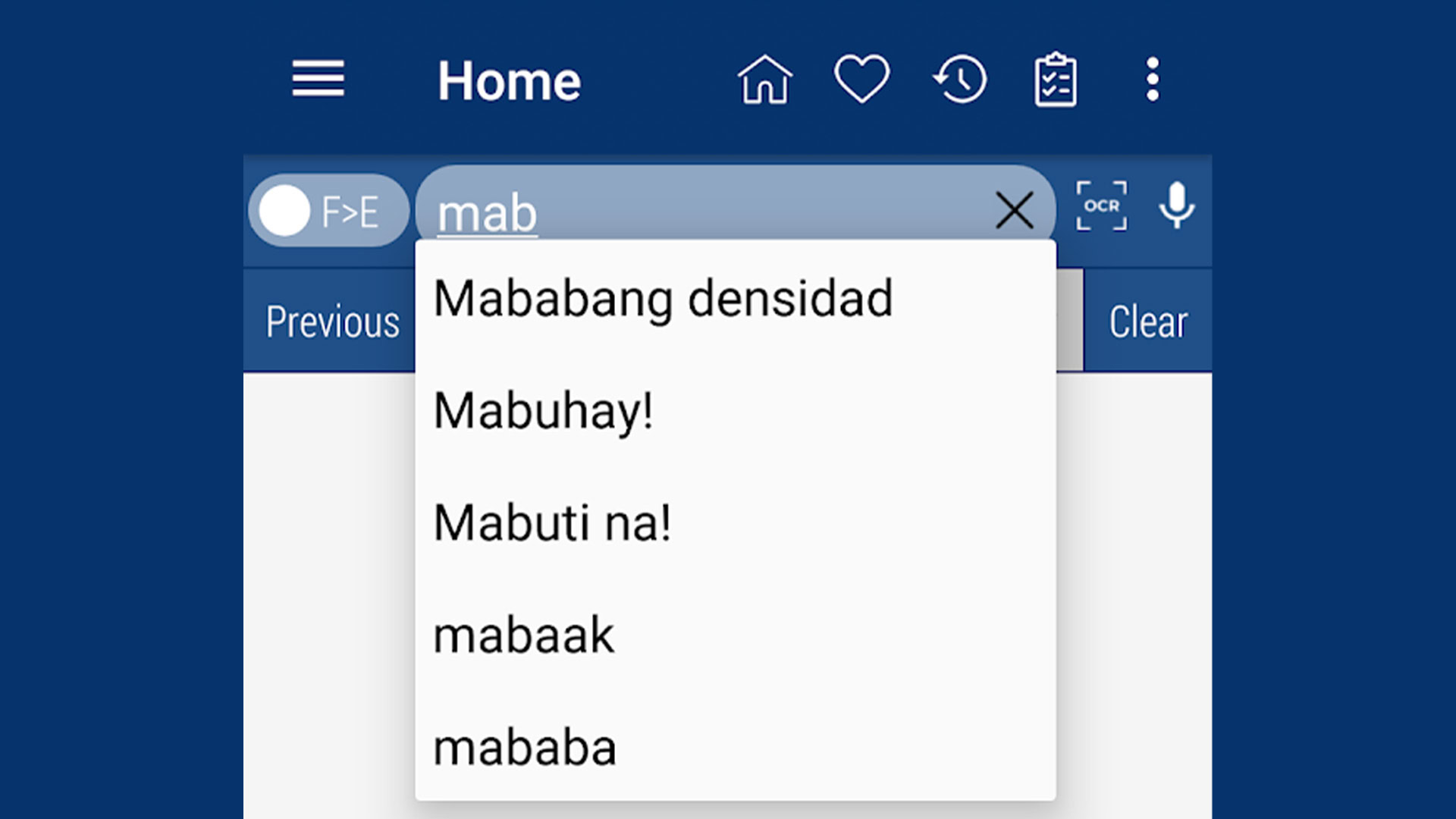This screenshot has height=819, width=1456.
Task: Click the Clear button
Action: click(1150, 320)
